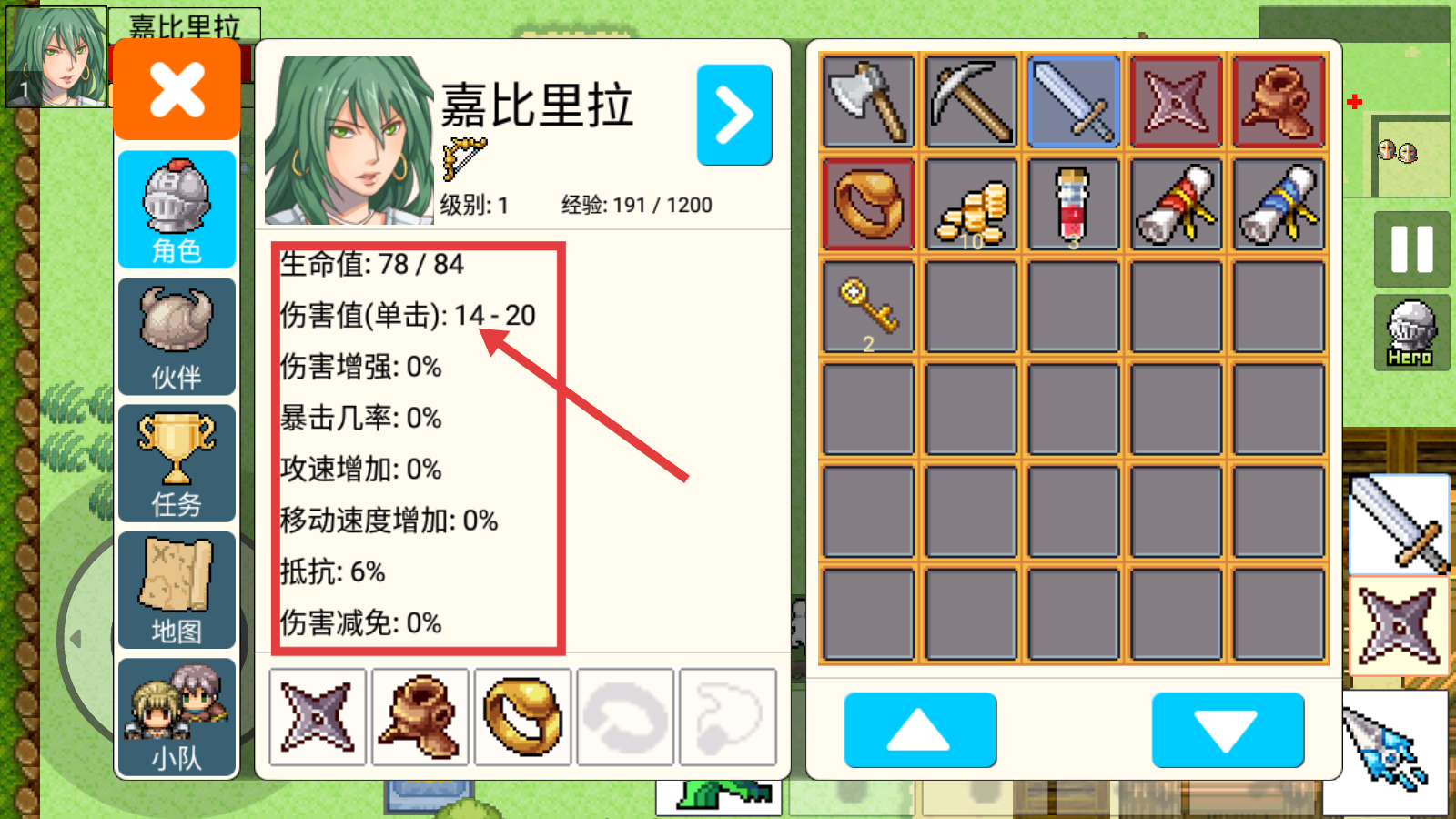Viewport: 1456px width, 819px height.
Task: Pause the game with green pause button
Action: [x=1411, y=248]
